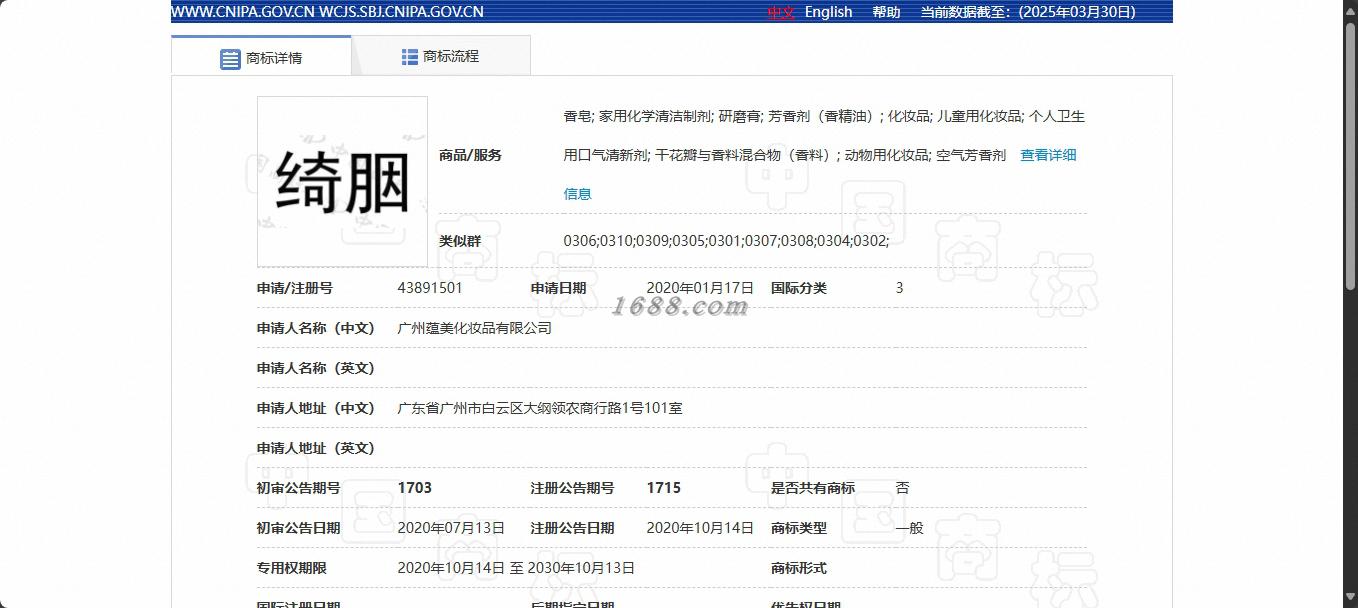Viewport: 1358px width, 608px height.
Task: Click the 是否共有商标 label
Action: [x=813, y=488]
